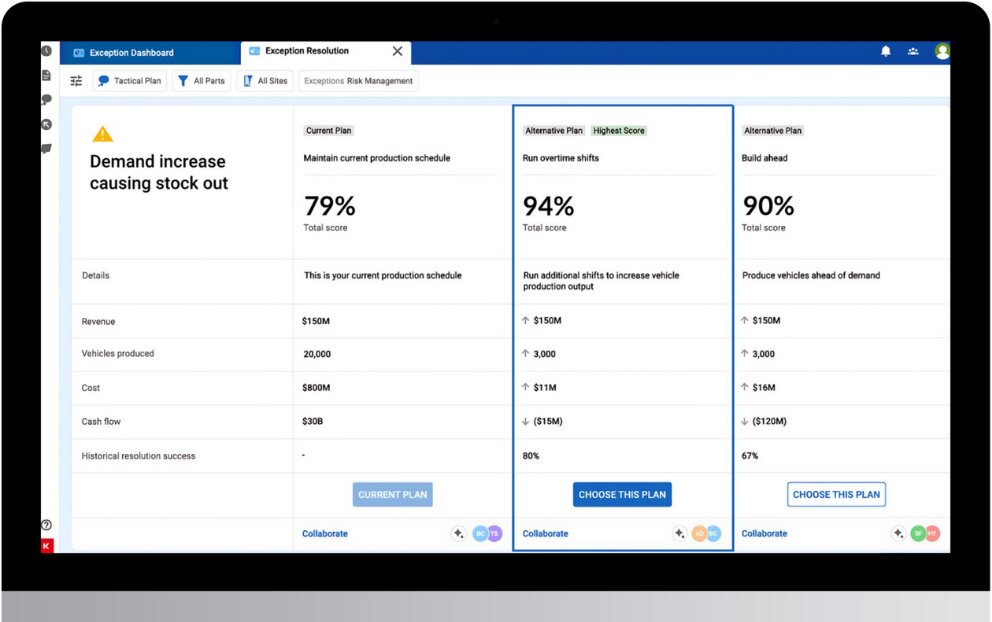
Task: Click Collaborate under the current plan
Action: tap(325, 534)
